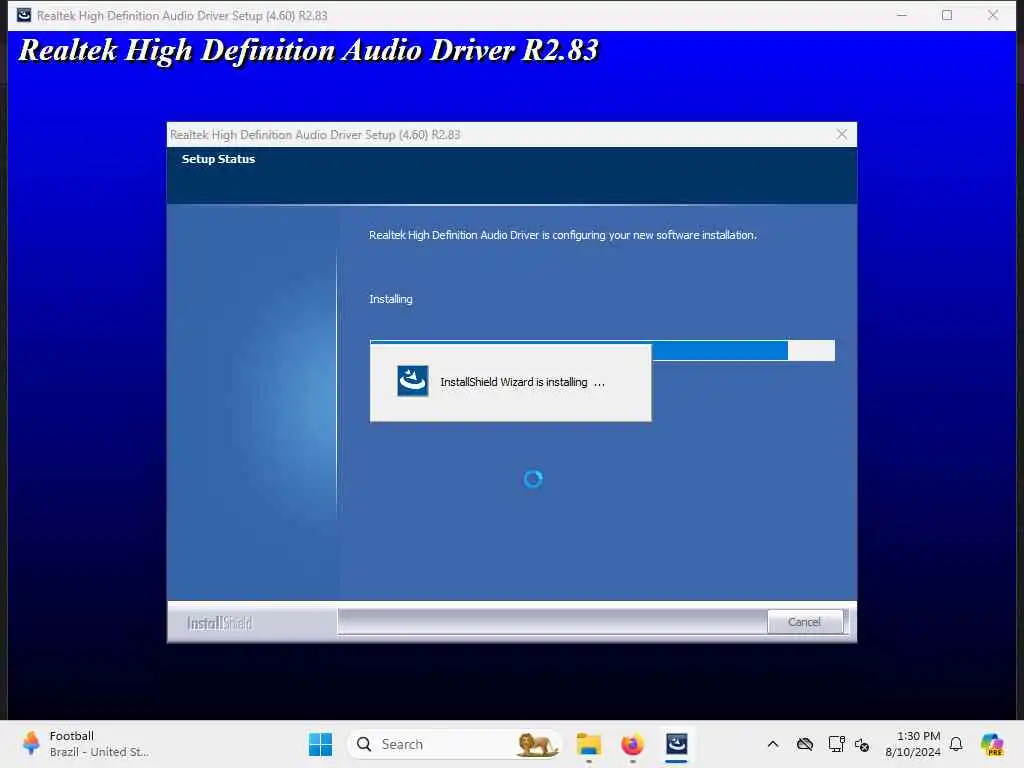
Task: Open network display tray icon
Action: tap(836, 744)
